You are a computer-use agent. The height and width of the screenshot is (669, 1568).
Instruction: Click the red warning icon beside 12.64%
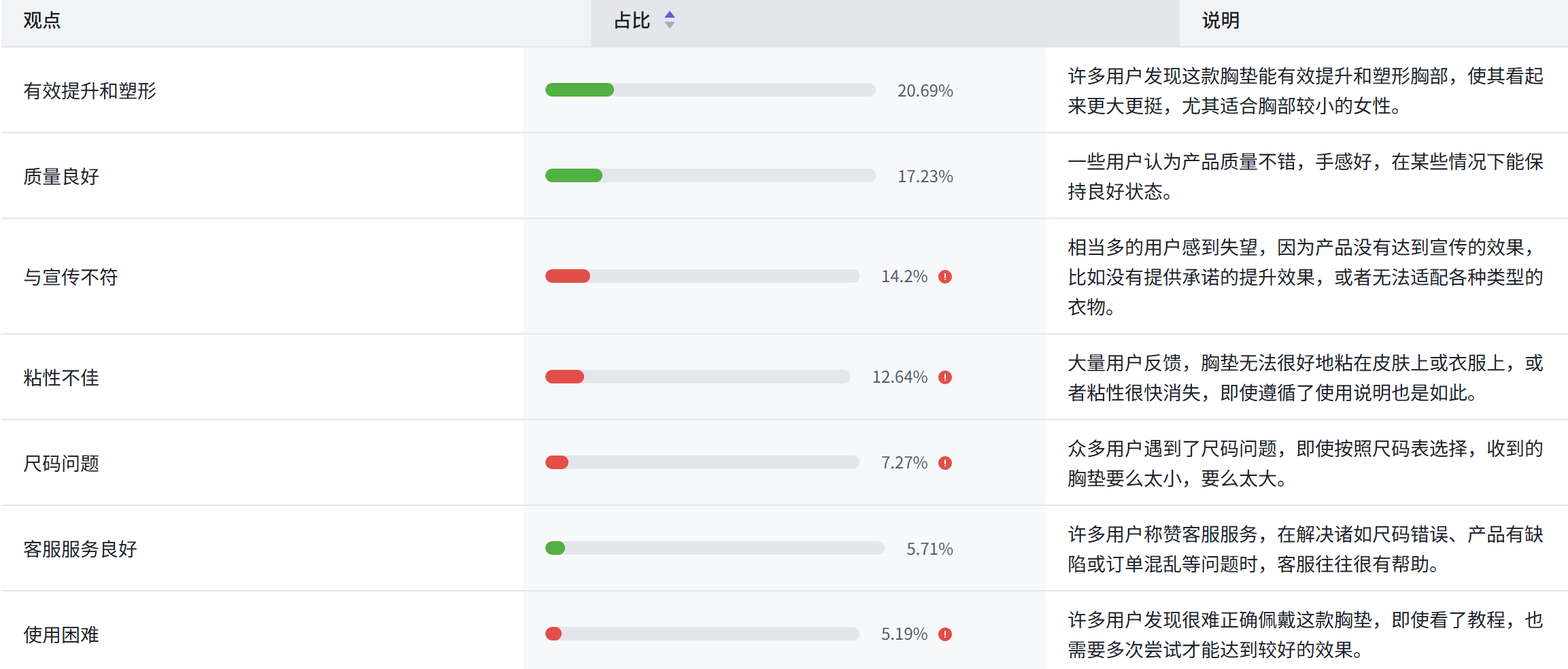coord(945,377)
